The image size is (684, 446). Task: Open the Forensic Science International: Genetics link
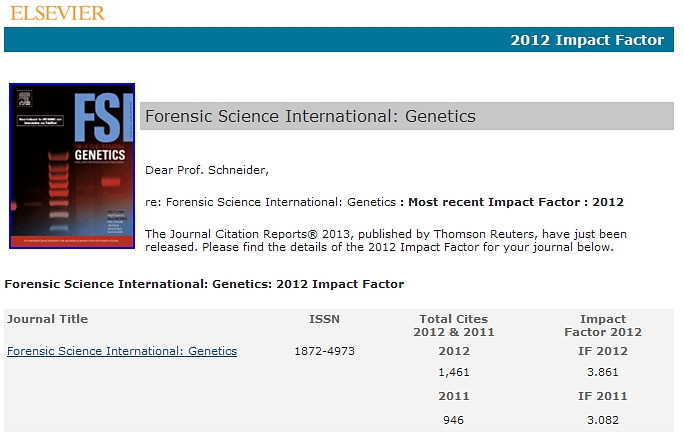(x=122, y=351)
